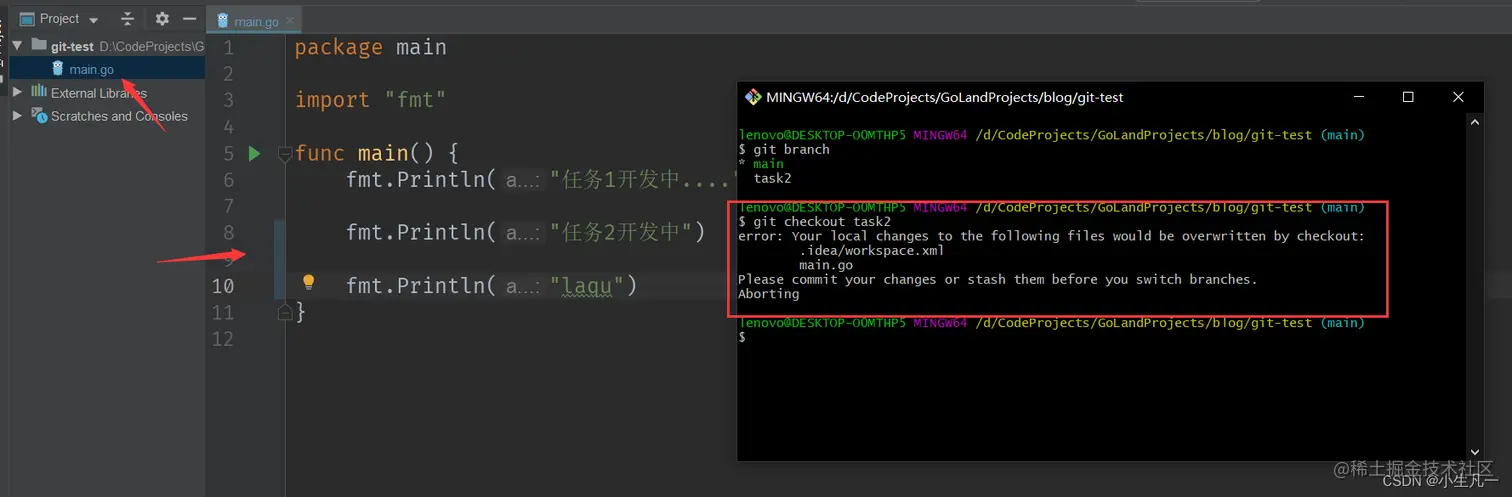Click the Scratches and Consoles icon
The width and height of the screenshot is (1512, 497).
pos(39,116)
